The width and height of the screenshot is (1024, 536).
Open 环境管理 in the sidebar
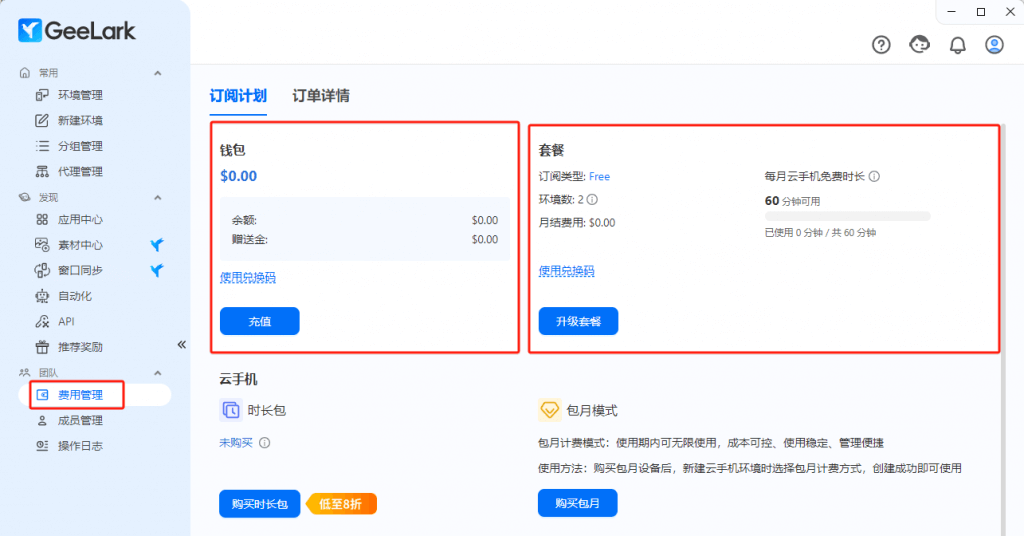pos(80,95)
